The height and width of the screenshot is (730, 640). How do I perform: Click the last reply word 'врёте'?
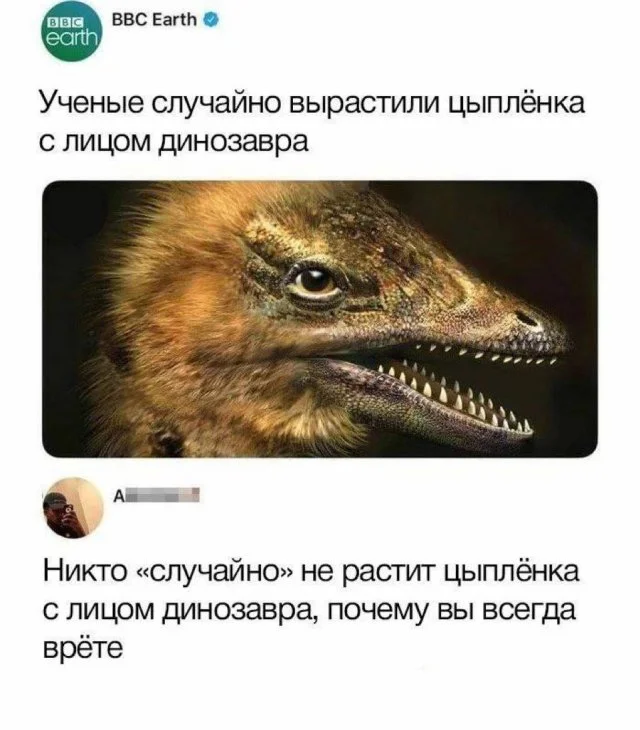[x=83, y=649]
